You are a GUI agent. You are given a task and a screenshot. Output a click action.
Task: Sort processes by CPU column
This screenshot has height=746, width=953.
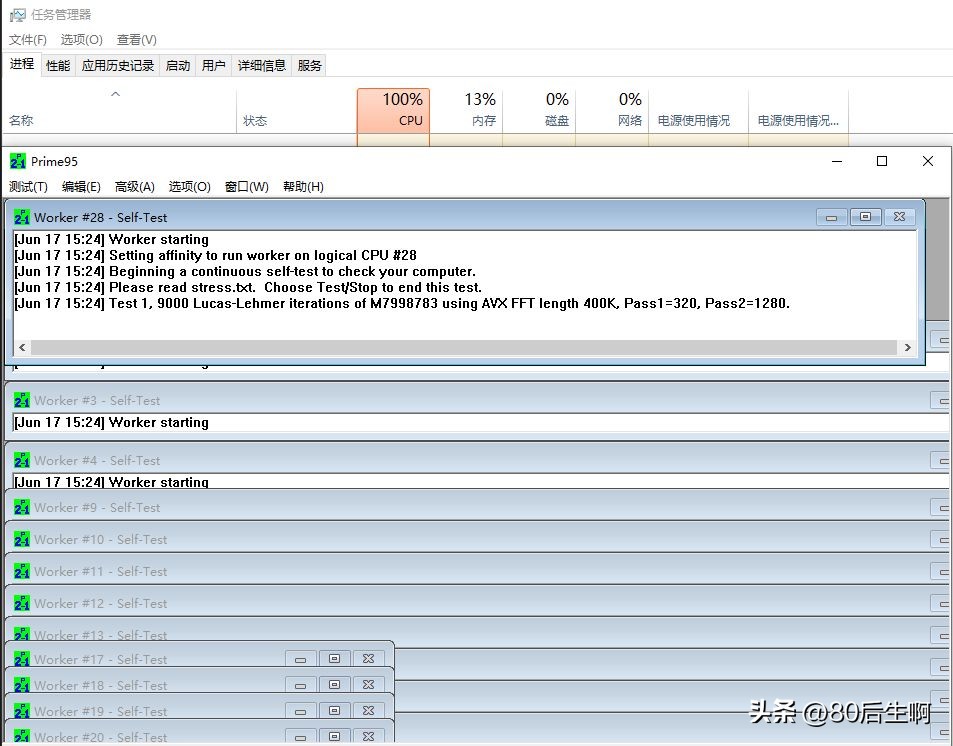393,110
